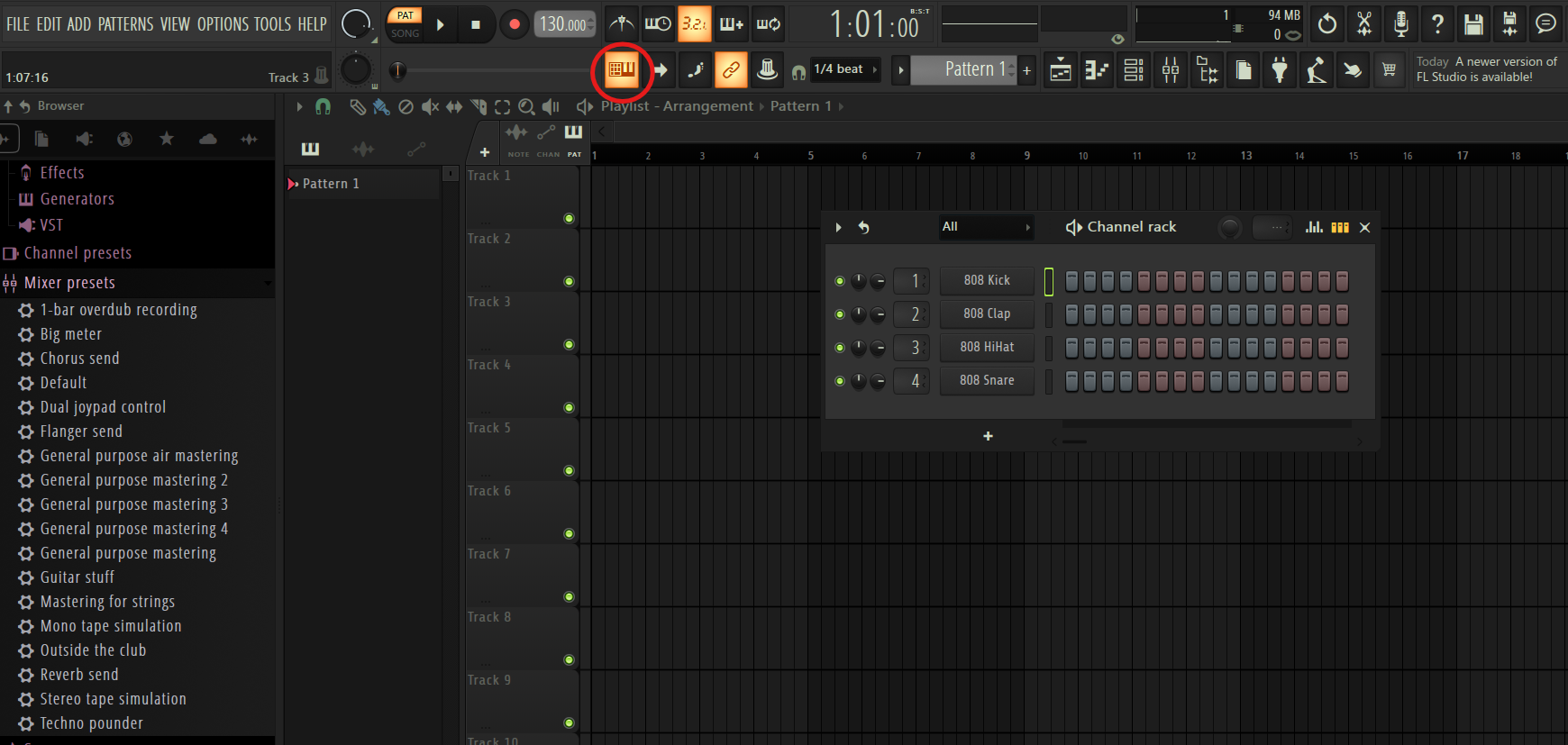This screenshot has height=745, width=1568.
Task: Open the Mixer view icon
Action: click(x=1171, y=69)
